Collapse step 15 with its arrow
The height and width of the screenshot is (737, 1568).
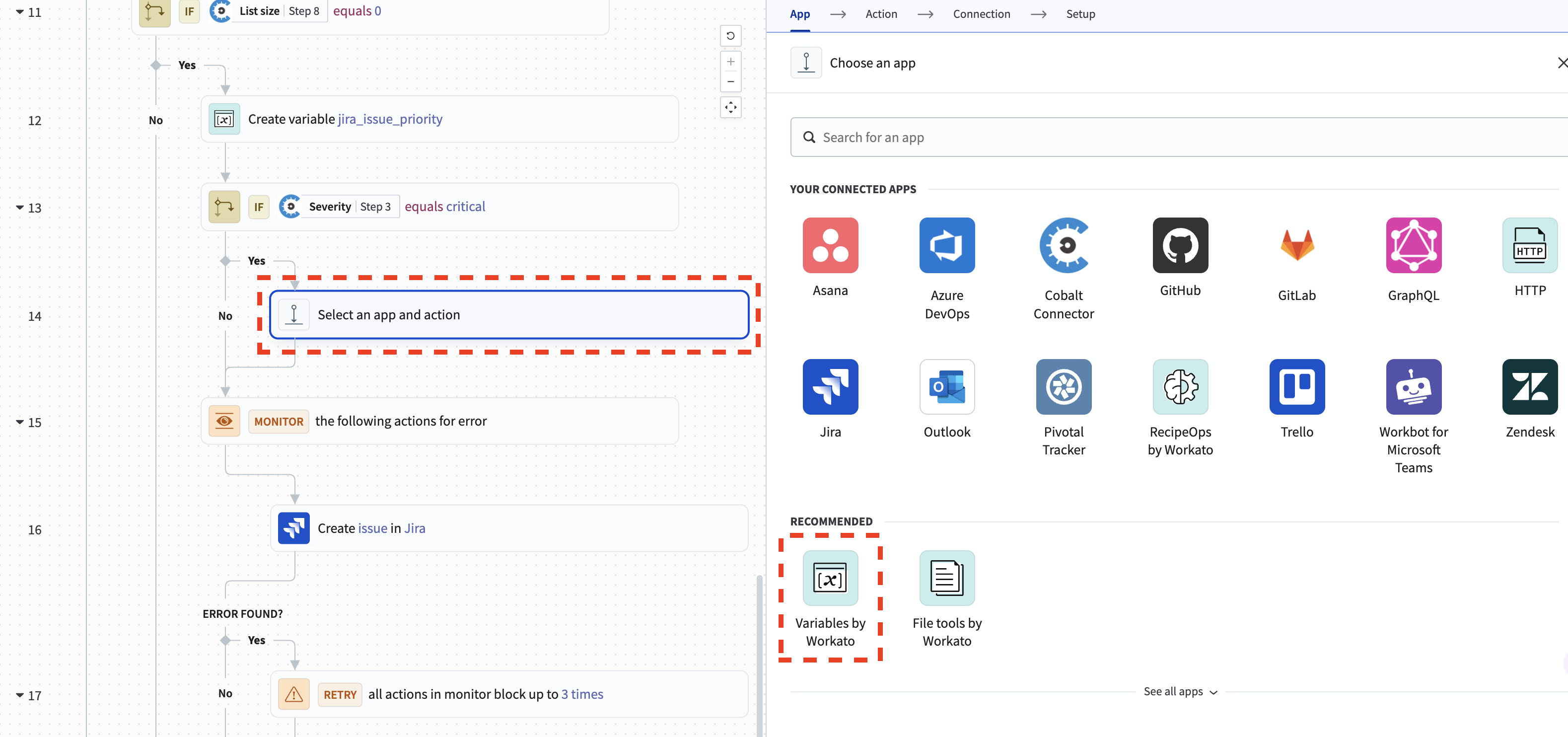click(x=19, y=422)
